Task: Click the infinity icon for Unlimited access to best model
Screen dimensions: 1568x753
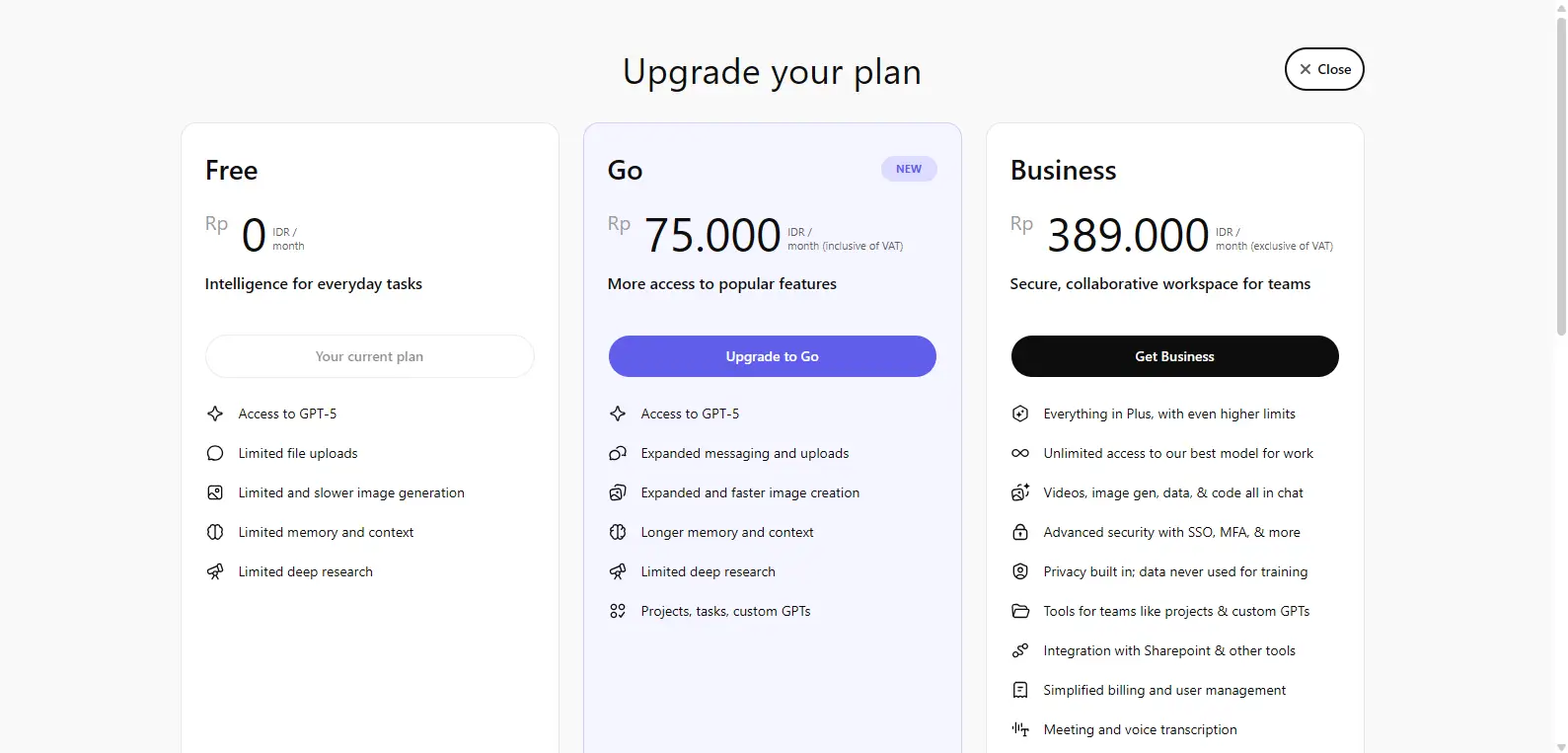Action: point(1020,453)
